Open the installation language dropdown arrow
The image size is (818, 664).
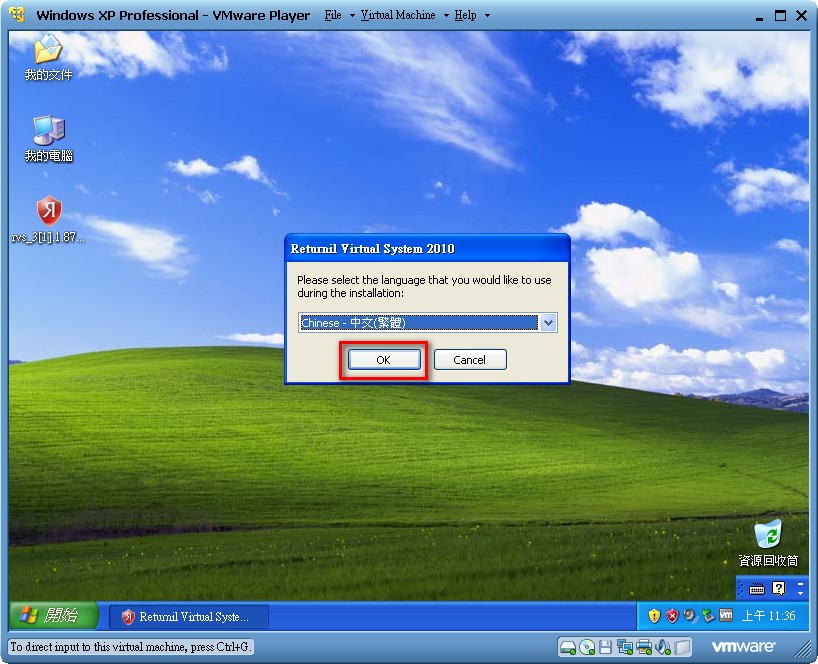548,323
